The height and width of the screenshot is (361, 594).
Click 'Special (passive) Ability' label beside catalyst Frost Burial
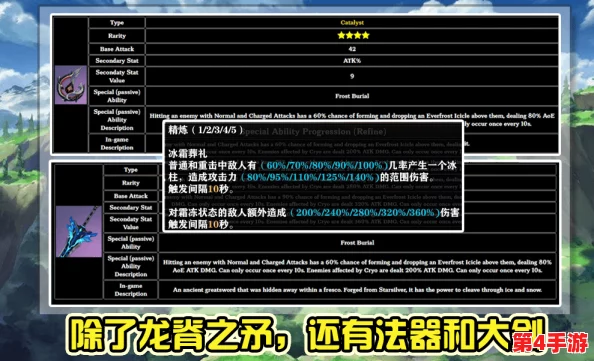[x=117, y=96]
